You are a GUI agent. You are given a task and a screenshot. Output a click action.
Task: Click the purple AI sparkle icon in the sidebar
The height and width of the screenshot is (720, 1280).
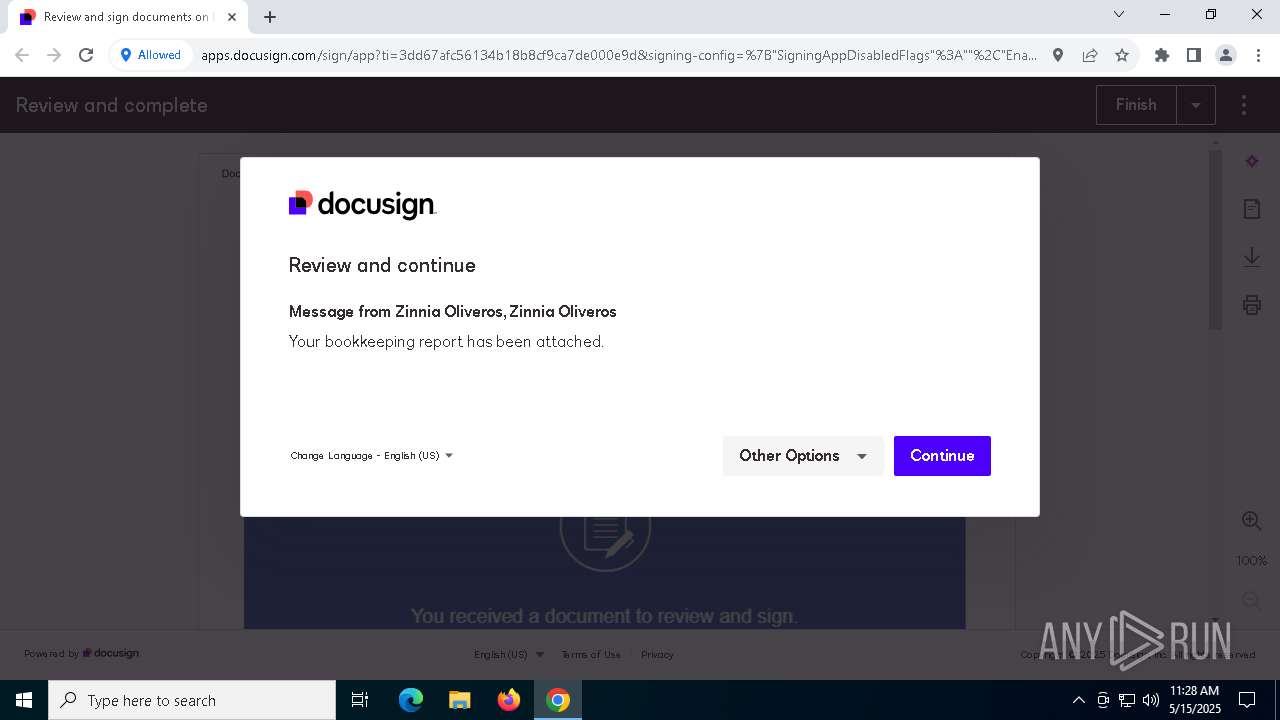click(x=1252, y=161)
